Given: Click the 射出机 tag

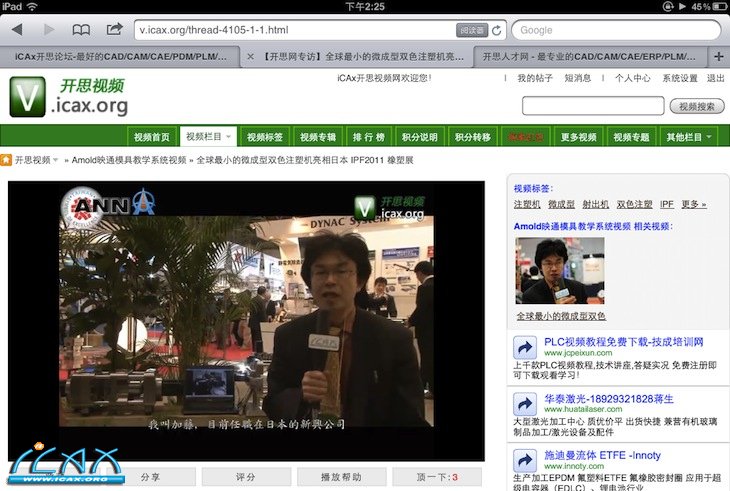Looking at the screenshot, I should click(595, 204).
